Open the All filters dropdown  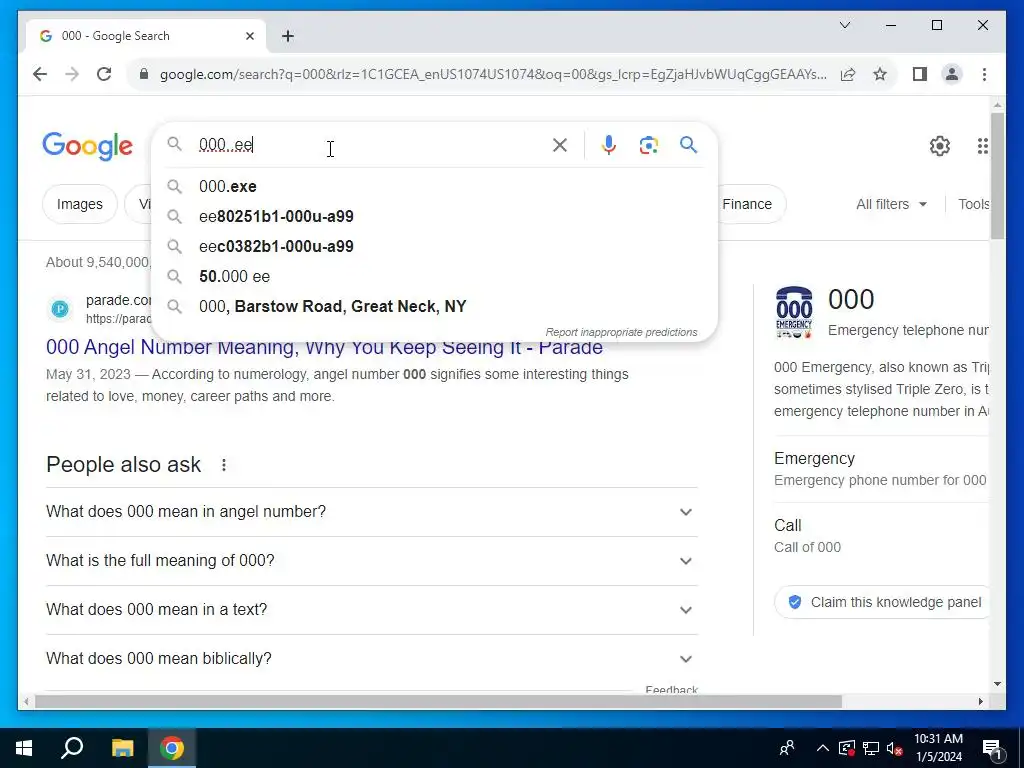point(891,204)
